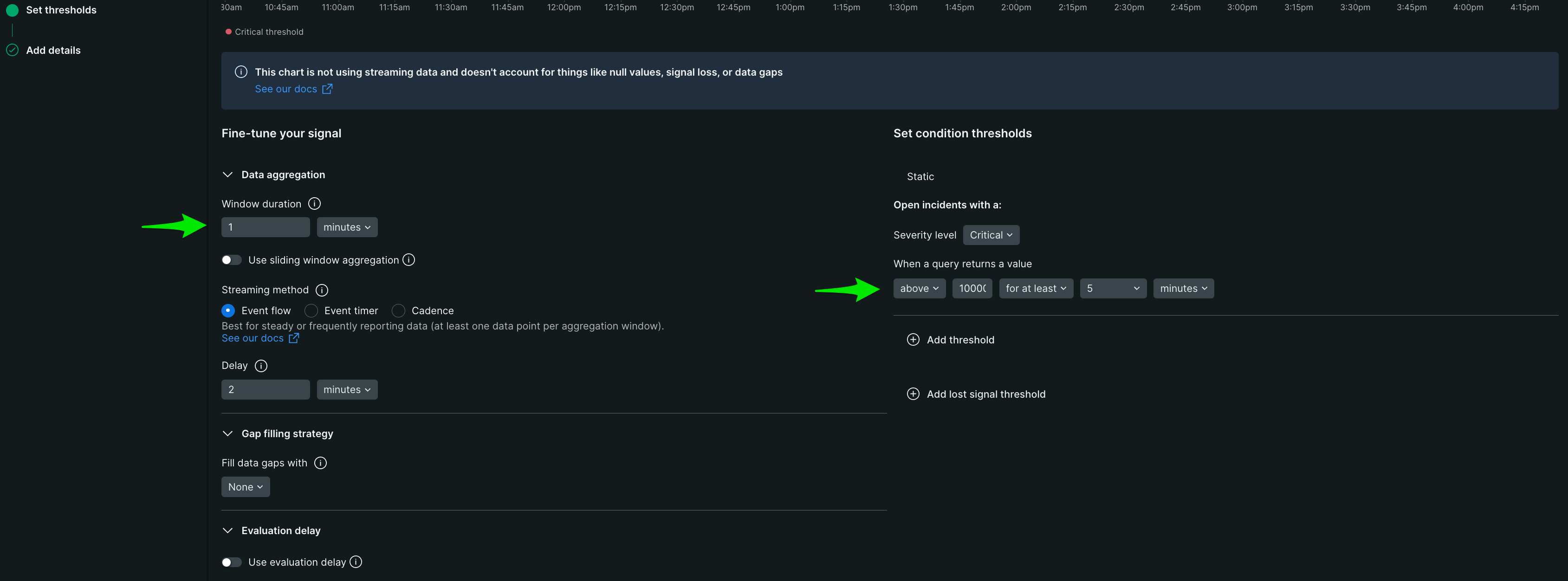1568x581 pixels.
Task: Select the Cadence streaming method
Action: (x=399, y=310)
